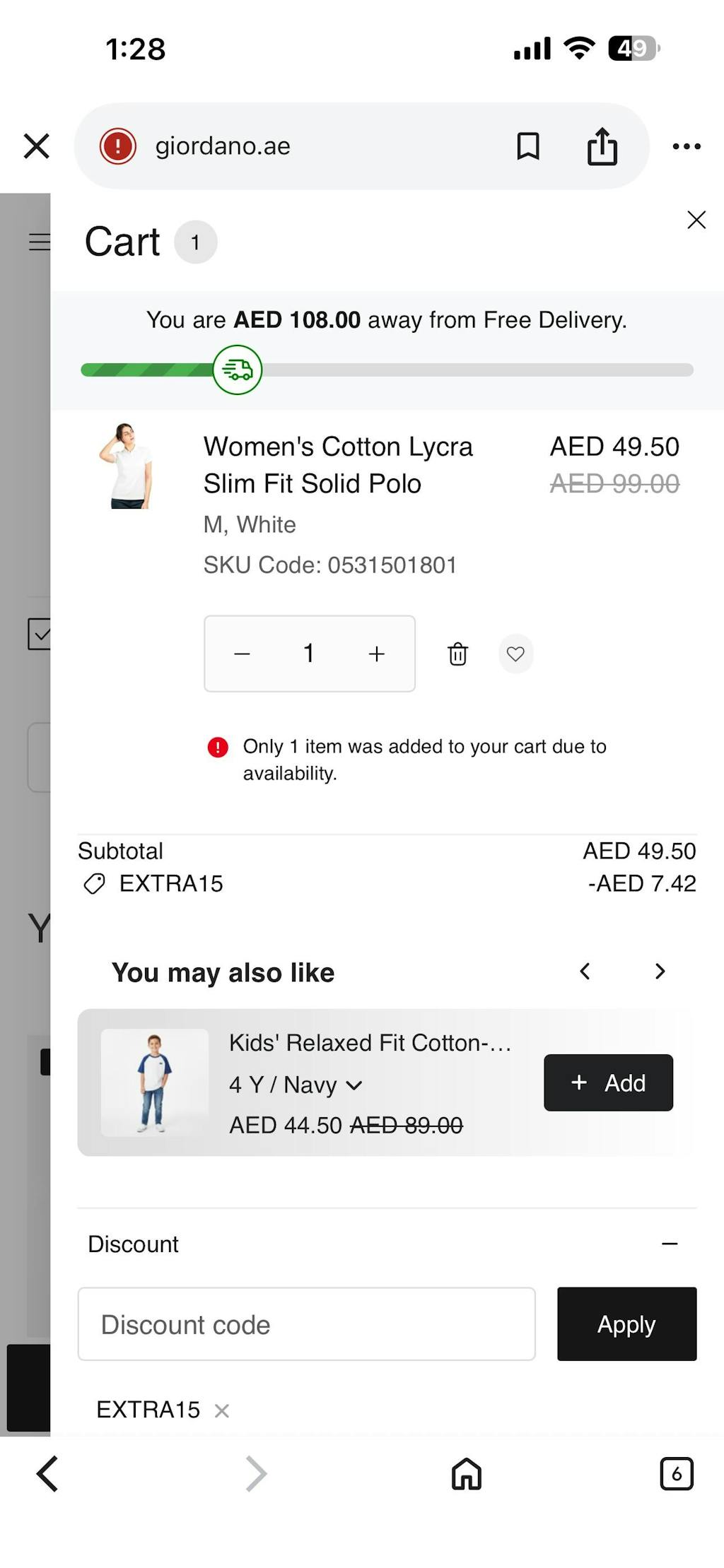
Task: Toggle the partially hidden checkbox at left edge
Action: [x=39, y=634]
